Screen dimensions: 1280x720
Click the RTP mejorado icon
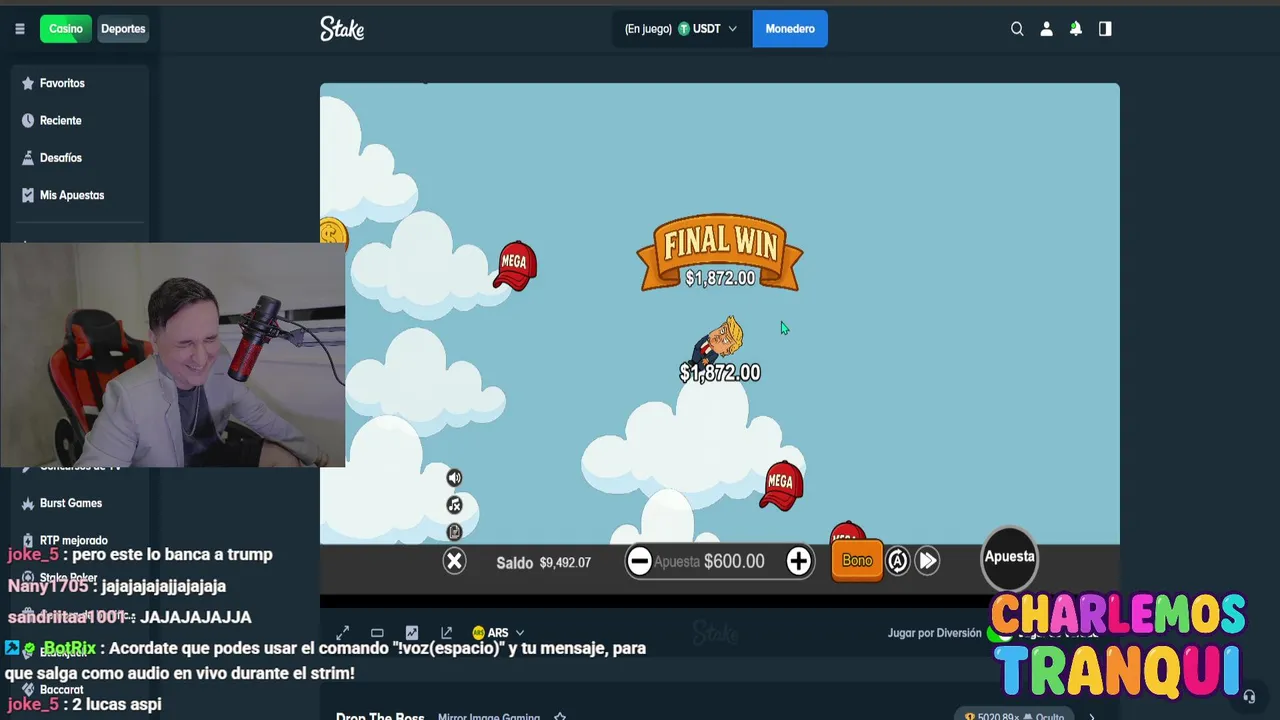tap(28, 540)
